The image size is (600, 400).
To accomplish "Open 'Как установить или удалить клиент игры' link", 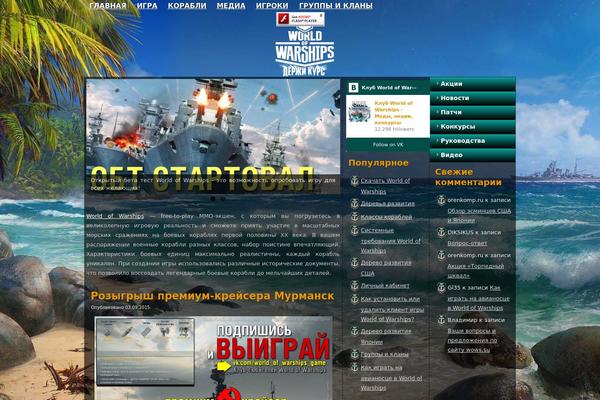I will tap(392, 309).
